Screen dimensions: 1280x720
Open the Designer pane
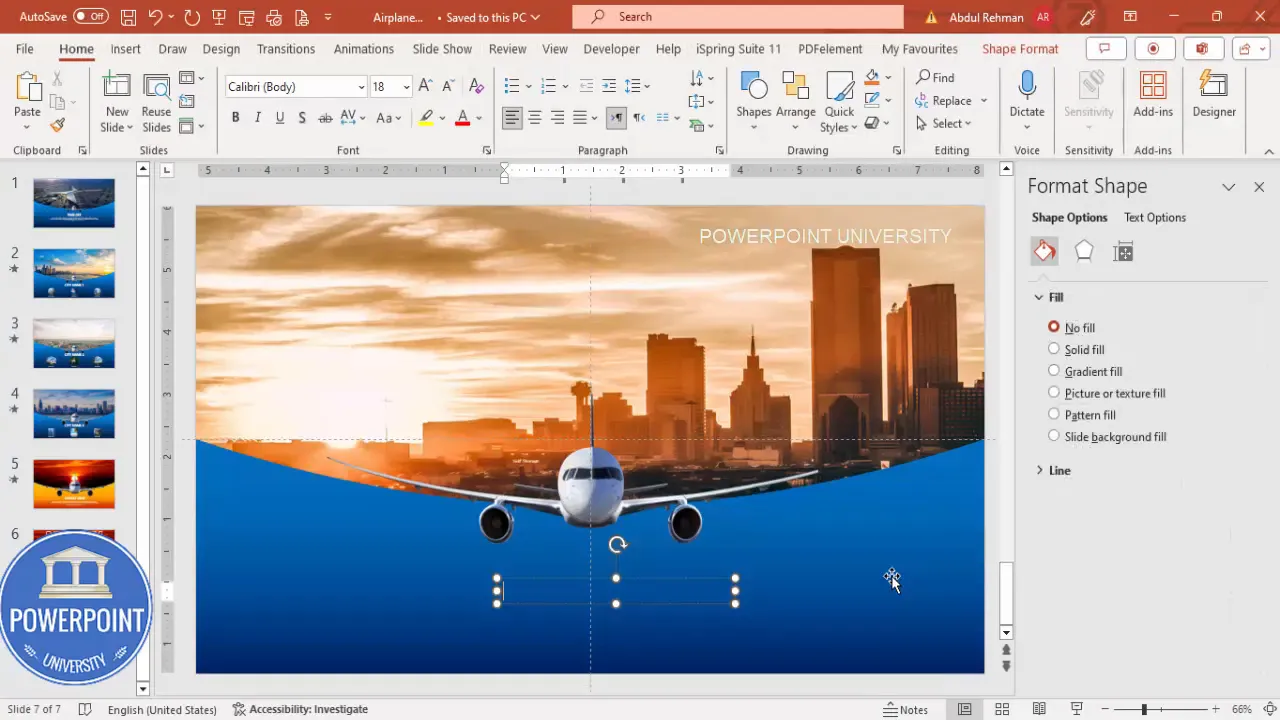tap(1214, 95)
